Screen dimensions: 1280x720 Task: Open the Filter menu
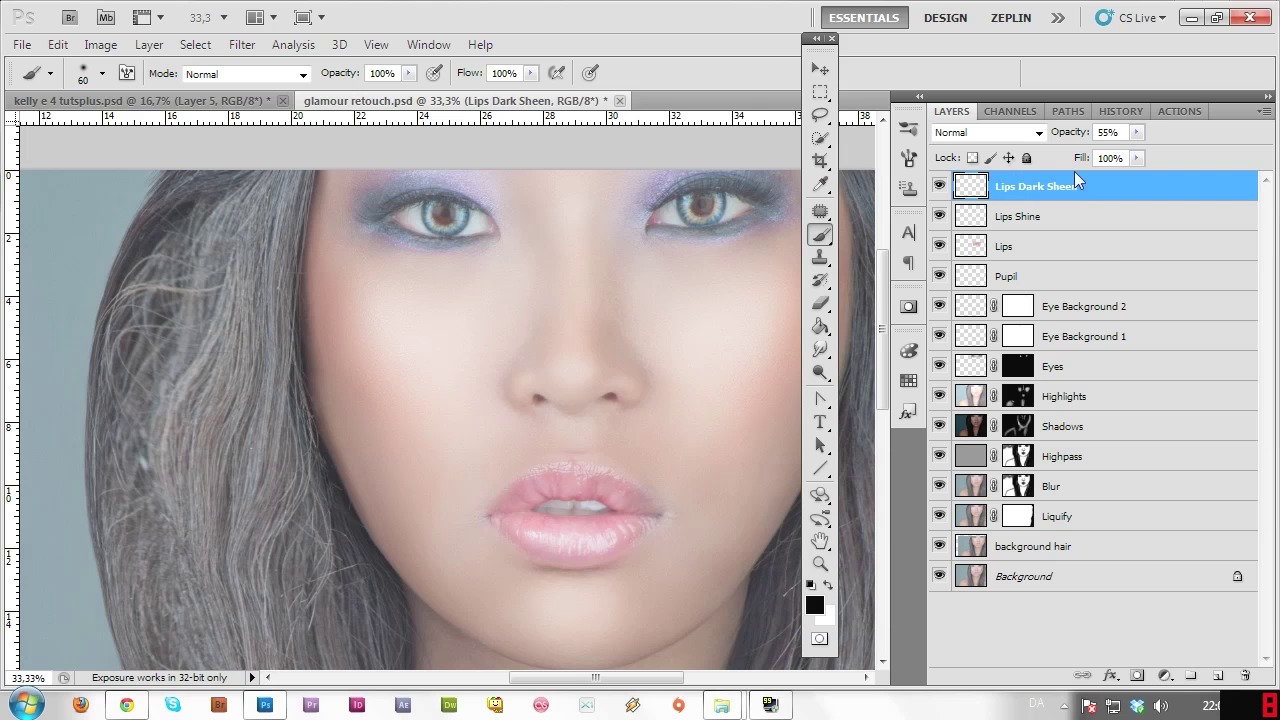pos(242,45)
